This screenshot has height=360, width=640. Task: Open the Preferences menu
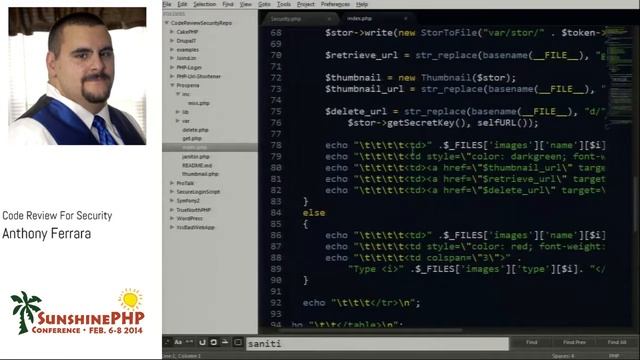335,4
